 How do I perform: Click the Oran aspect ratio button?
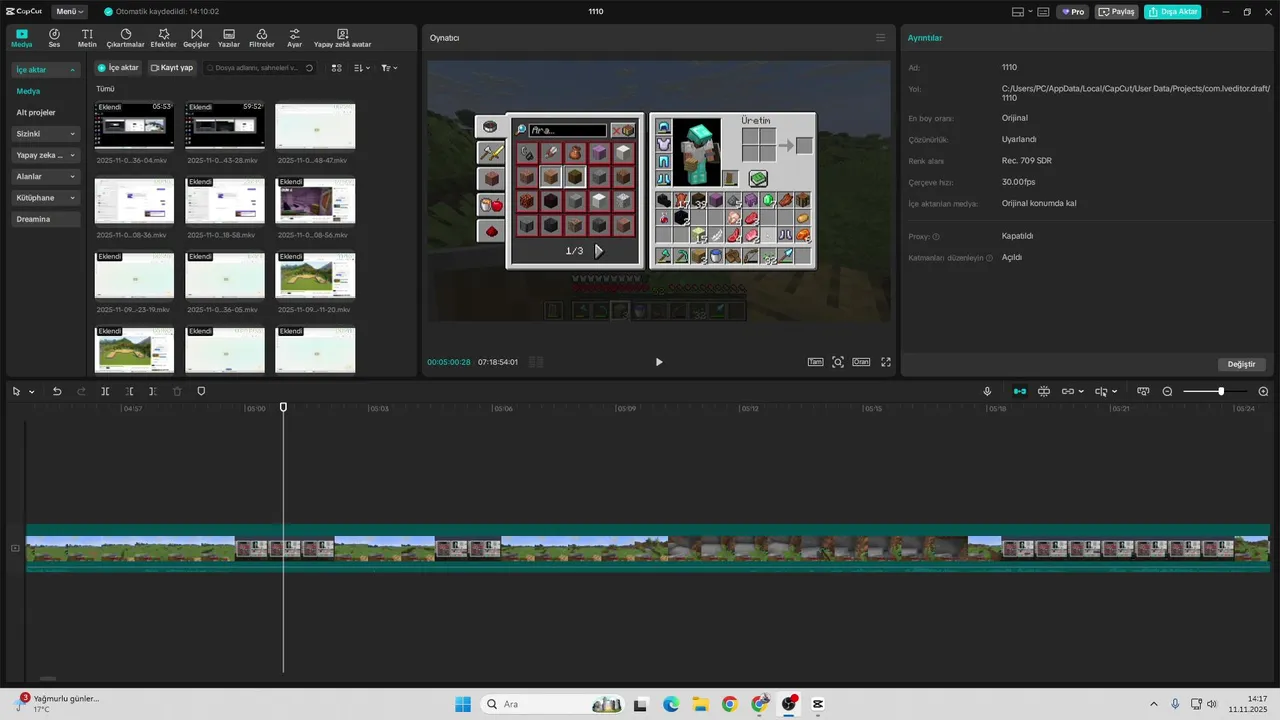[x=861, y=362]
